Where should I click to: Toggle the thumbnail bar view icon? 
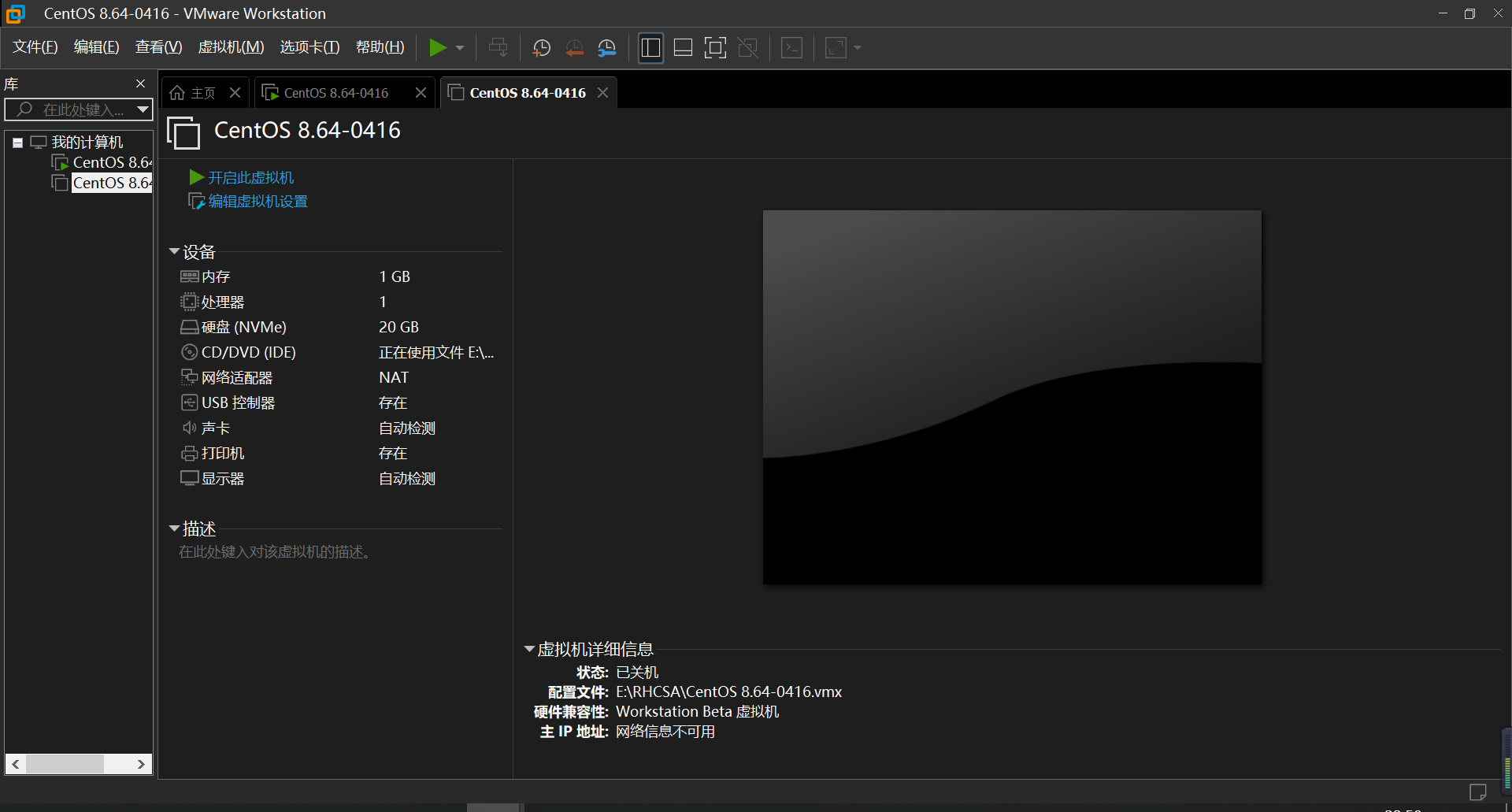click(684, 48)
